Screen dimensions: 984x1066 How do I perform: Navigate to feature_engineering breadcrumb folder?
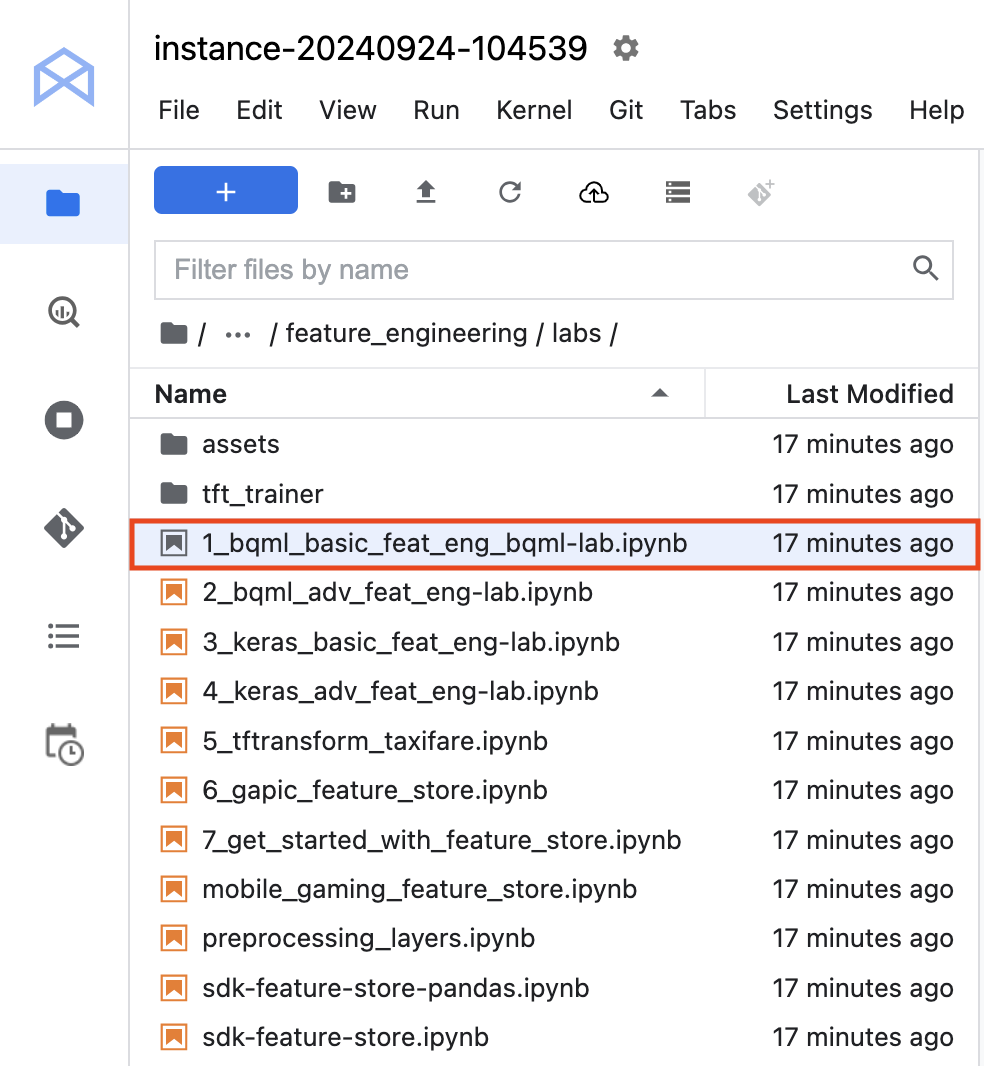coord(406,333)
